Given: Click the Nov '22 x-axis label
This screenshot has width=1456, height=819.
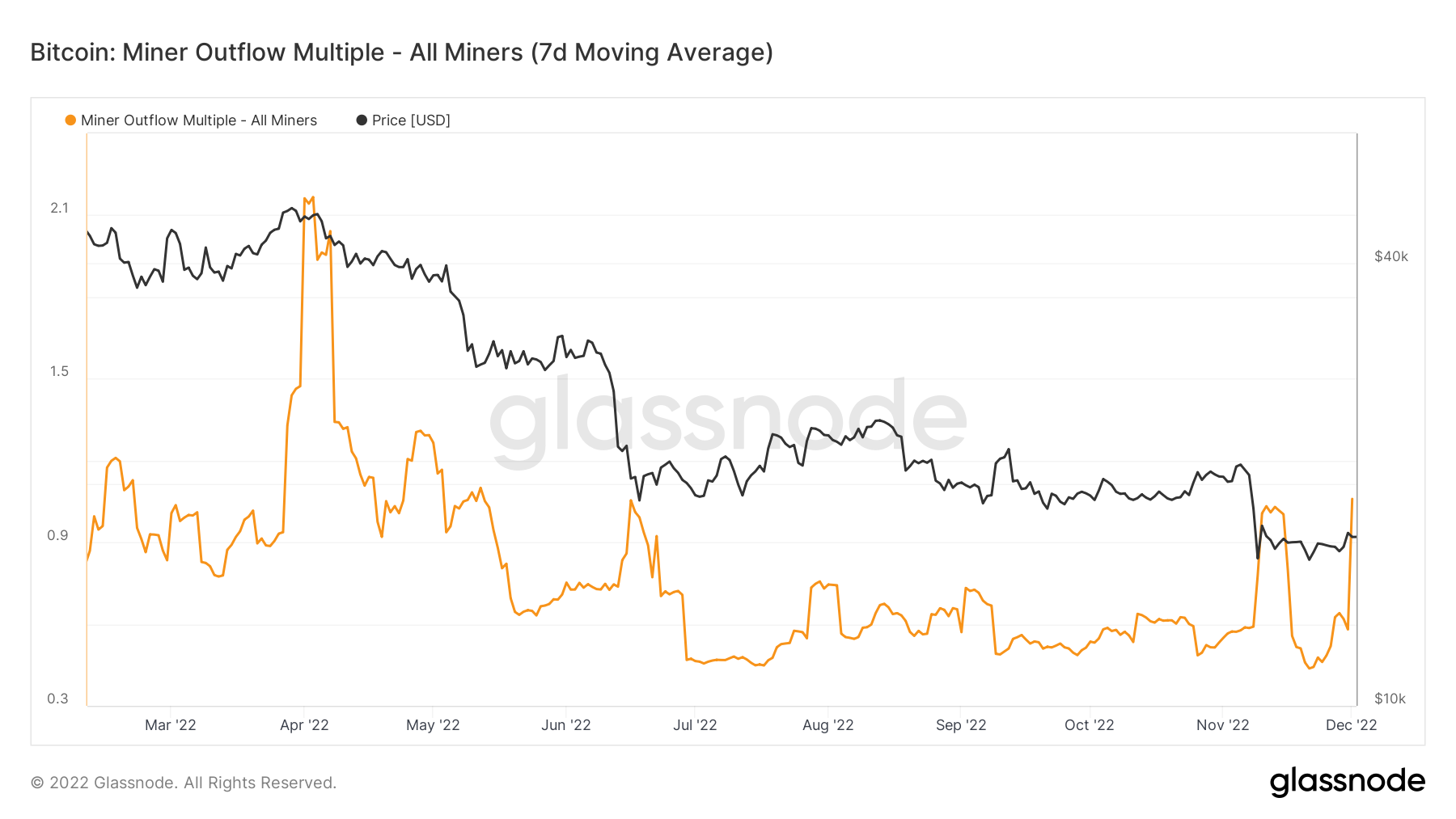Looking at the screenshot, I should click(1223, 725).
